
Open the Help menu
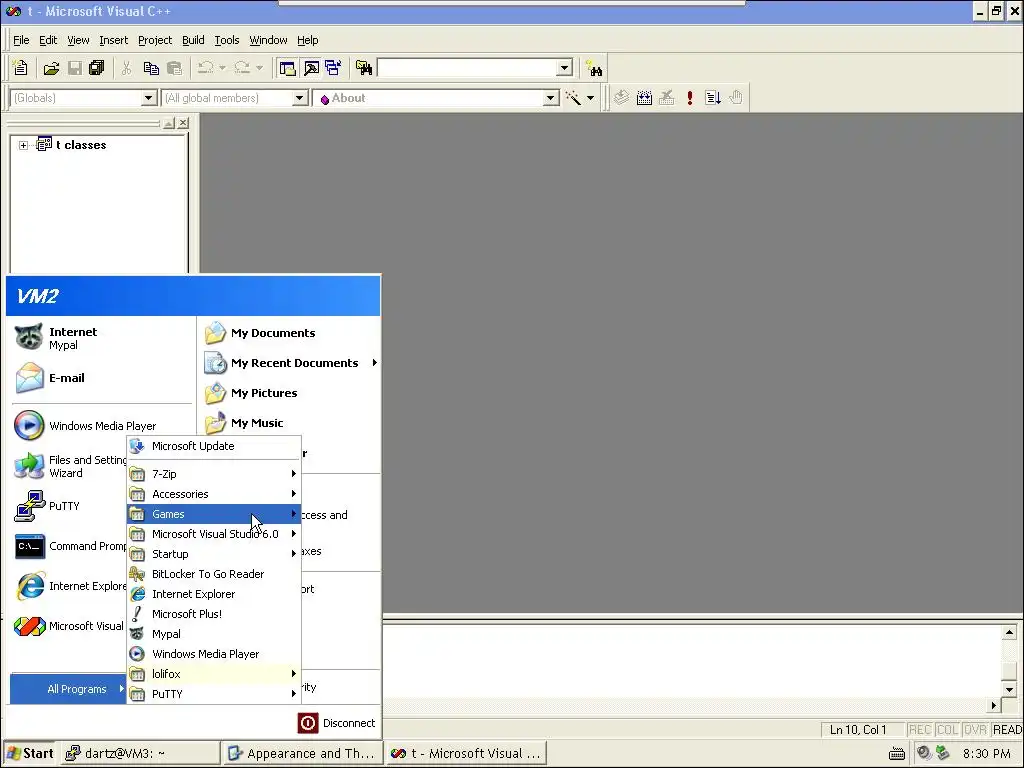click(308, 40)
